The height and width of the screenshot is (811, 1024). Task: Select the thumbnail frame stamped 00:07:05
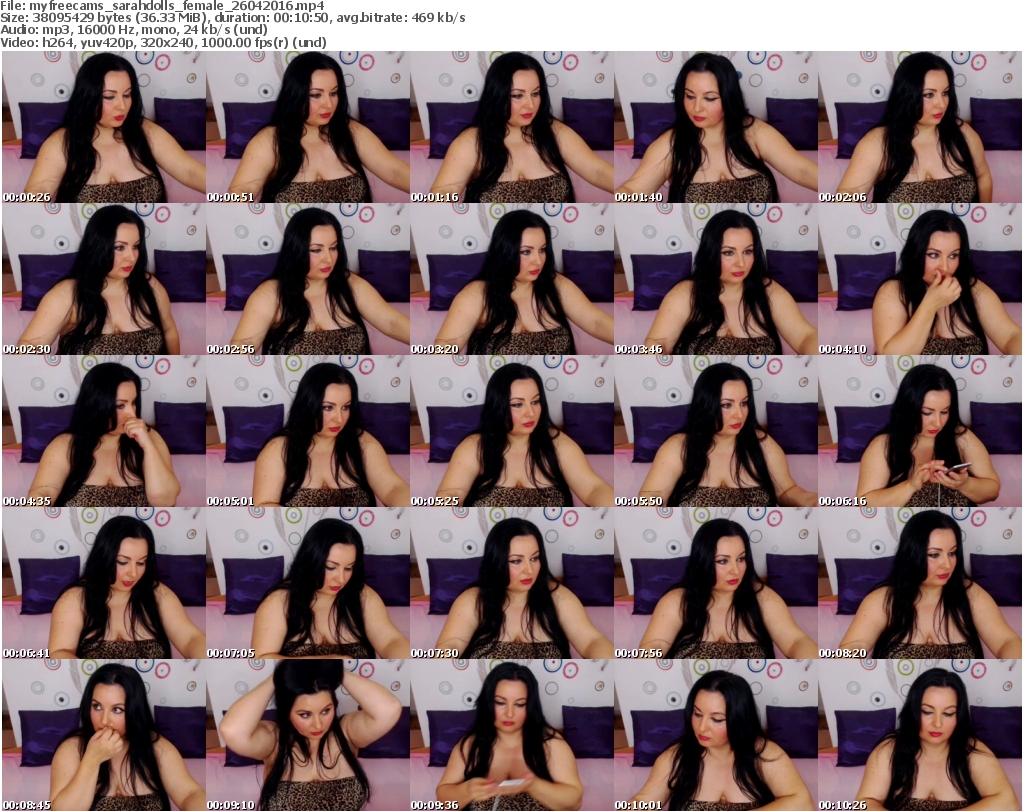(308, 583)
